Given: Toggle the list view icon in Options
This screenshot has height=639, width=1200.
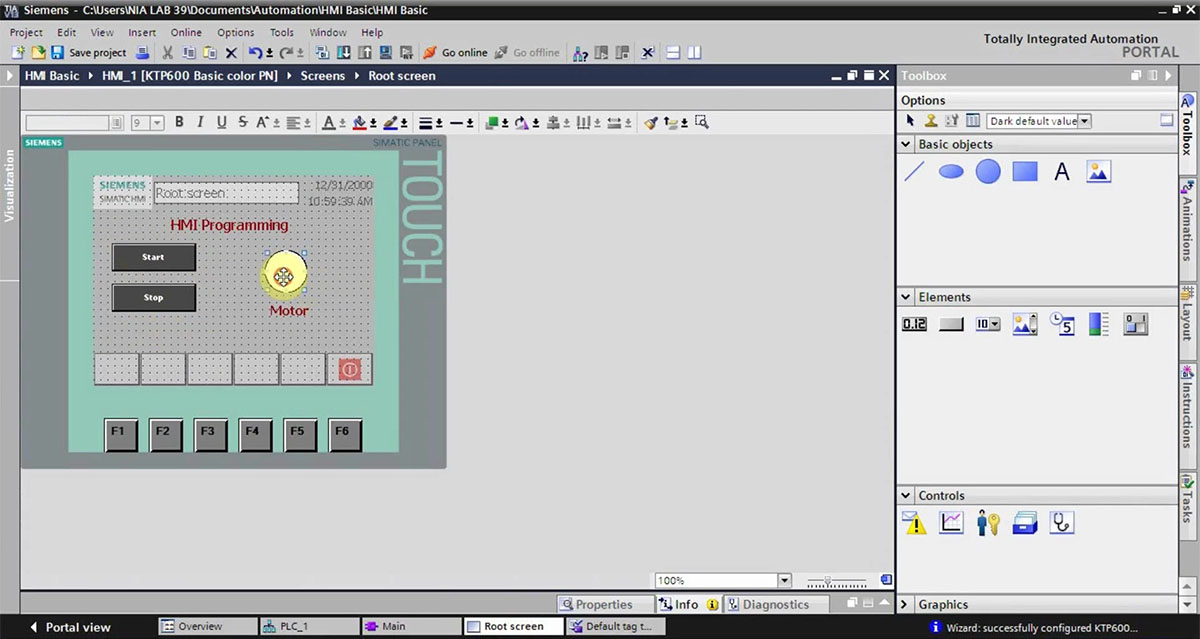Looking at the screenshot, I should pyautogui.click(x=972, y=120).
